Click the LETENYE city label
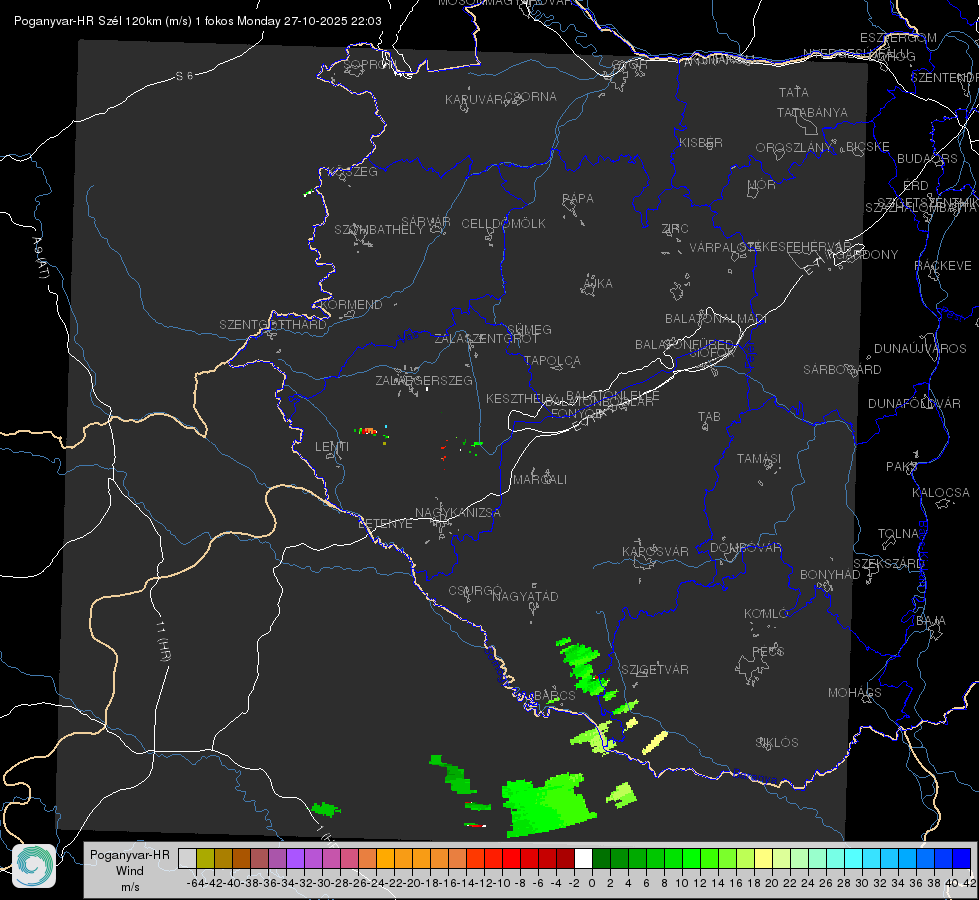Screen dimensions: 979x900 point(385,524)
